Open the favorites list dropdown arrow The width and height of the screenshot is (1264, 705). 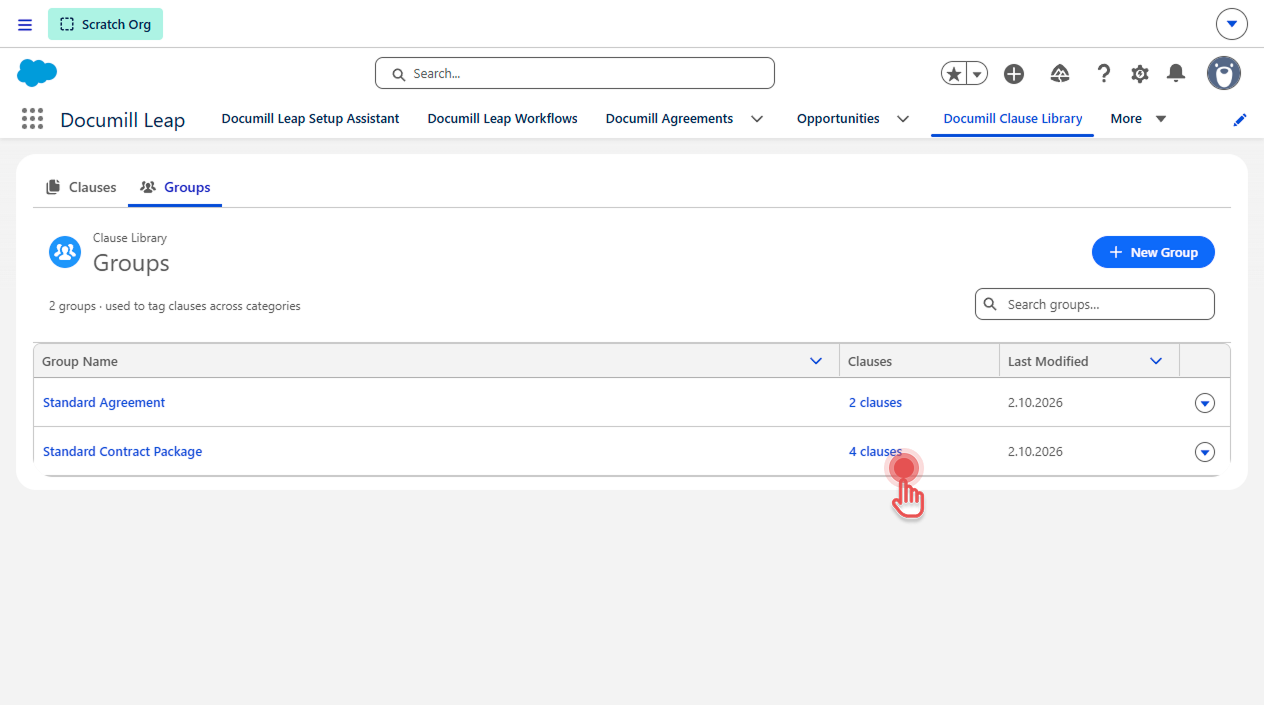click(978, 73)
